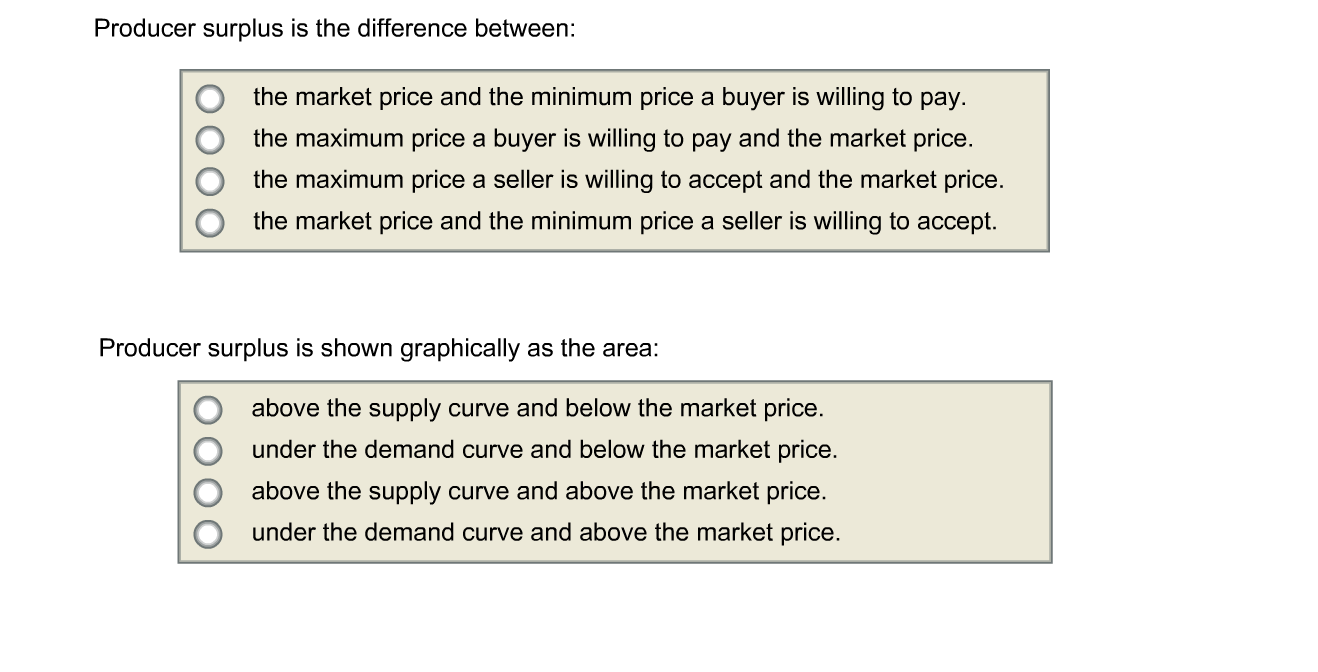Select "the maximum price a buyer is willing to pay" option
The height and width of the screenshot is (672, 1318).
(x=208, y=139)
